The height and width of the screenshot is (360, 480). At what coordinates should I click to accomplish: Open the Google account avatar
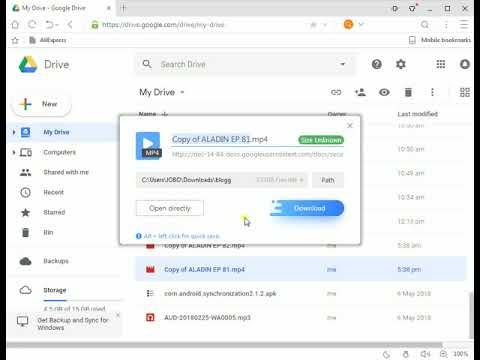tap(465, 64)
